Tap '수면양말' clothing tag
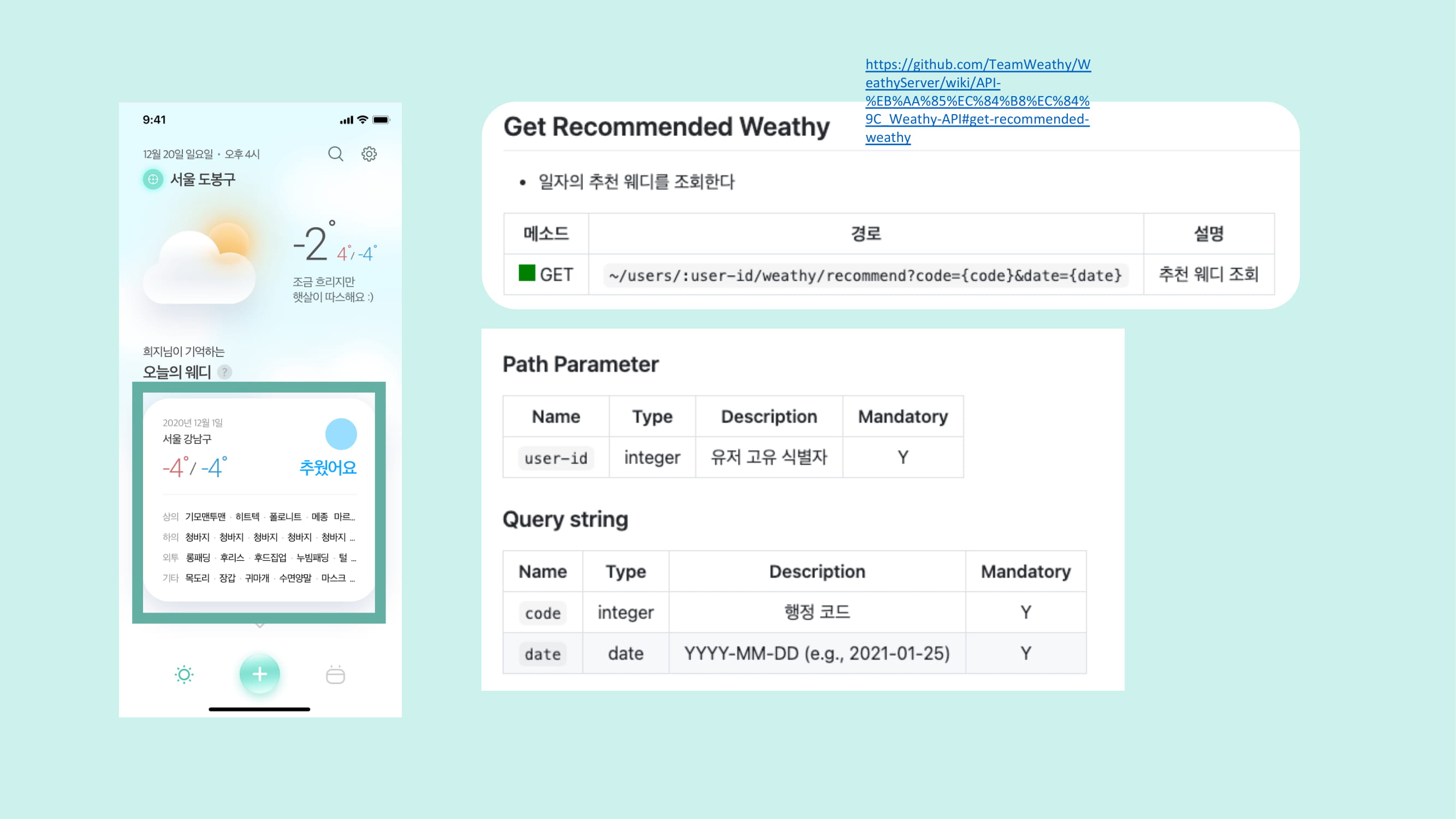The image size is (1456, 819). (x=295, y=578)
